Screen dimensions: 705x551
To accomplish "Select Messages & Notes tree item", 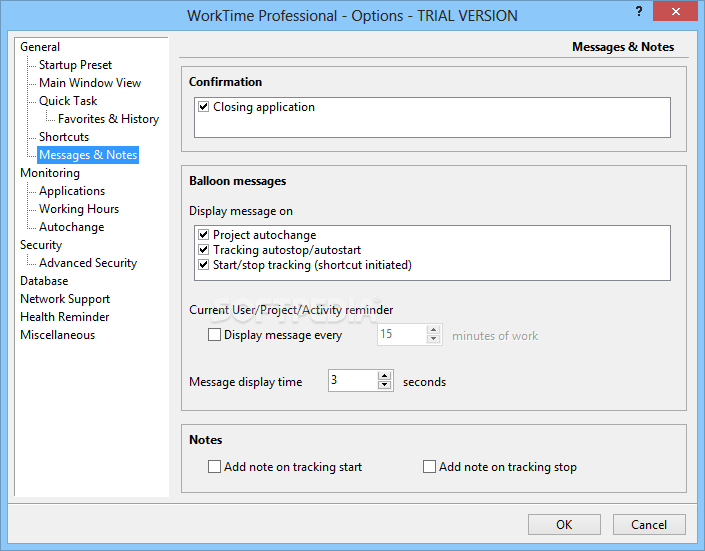I will pyautogui.click(x=88, y=155).
